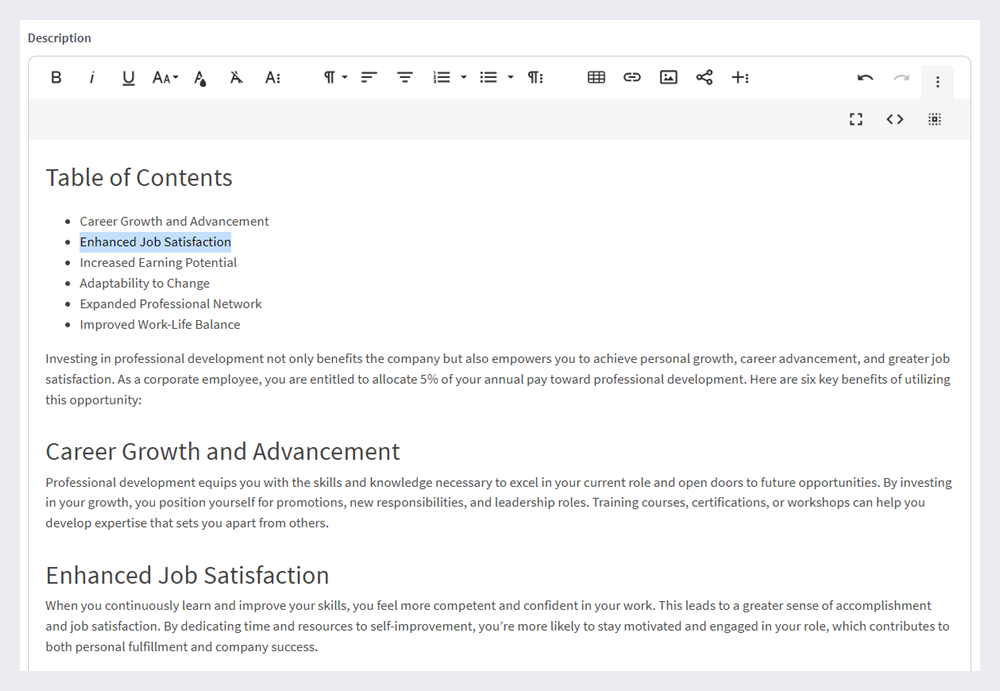Open paragraph format dropdown
The width and height of the screenshot is (1000, 691).
click(x=335, y=77)
